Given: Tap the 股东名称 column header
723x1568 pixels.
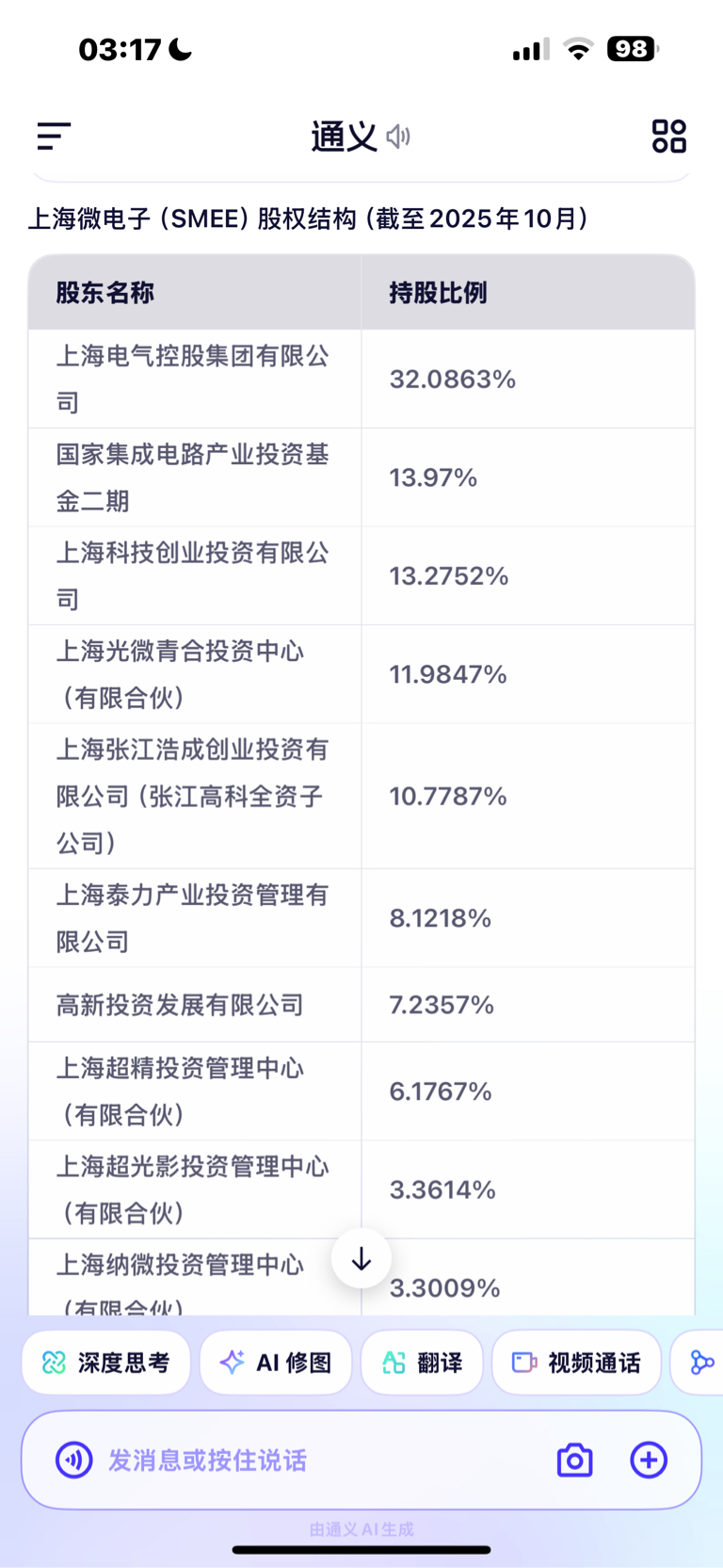Looking at the screenshot, I should coord(105,293).
